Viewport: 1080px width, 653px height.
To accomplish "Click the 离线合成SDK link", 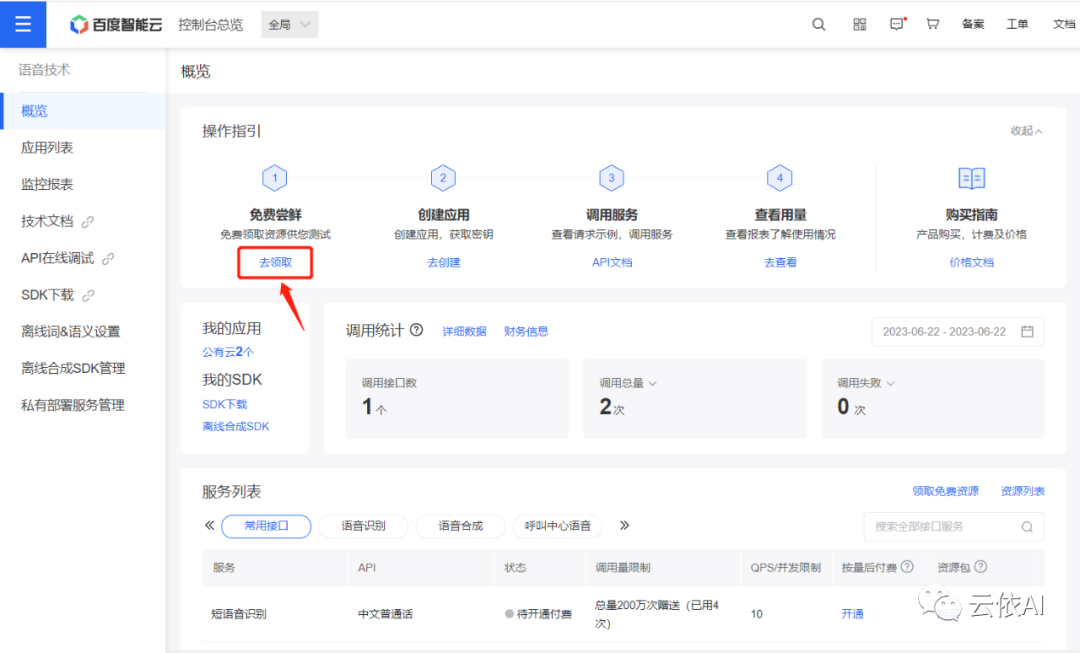I will 236,426.
